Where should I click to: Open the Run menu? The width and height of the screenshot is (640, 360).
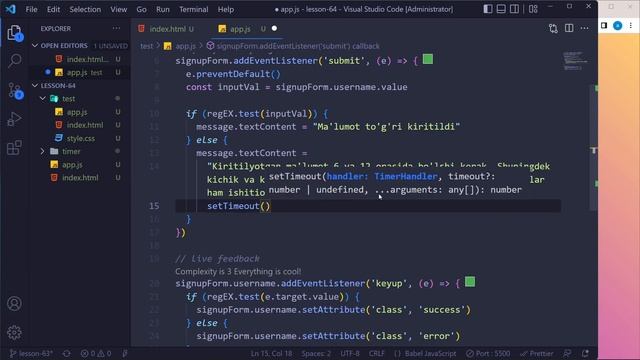point(162,9)
